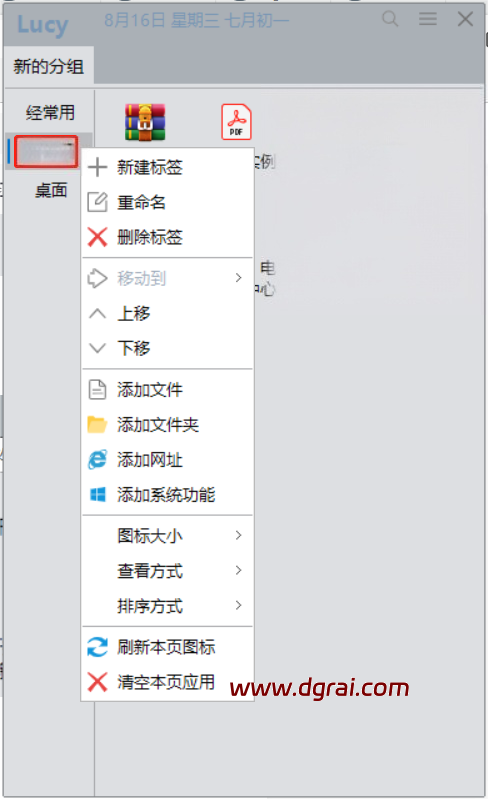This screenshot has width=488, height=799.
Task: Open the PDF file icon
Action: pyautogui.click(x=236, y=122)
